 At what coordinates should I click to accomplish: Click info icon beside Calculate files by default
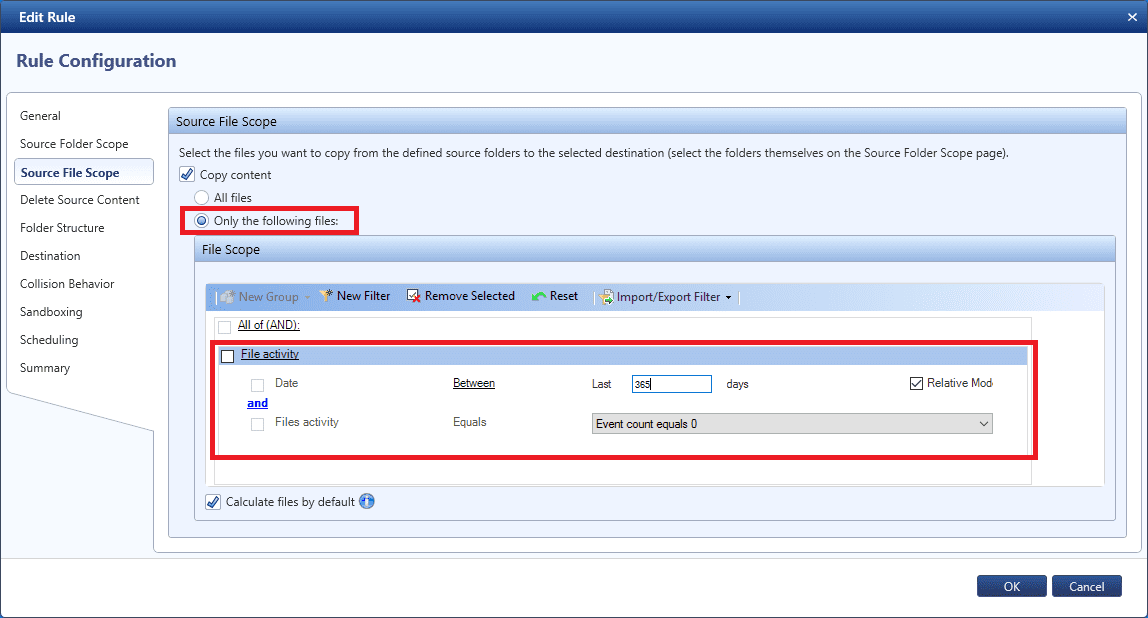367,502
